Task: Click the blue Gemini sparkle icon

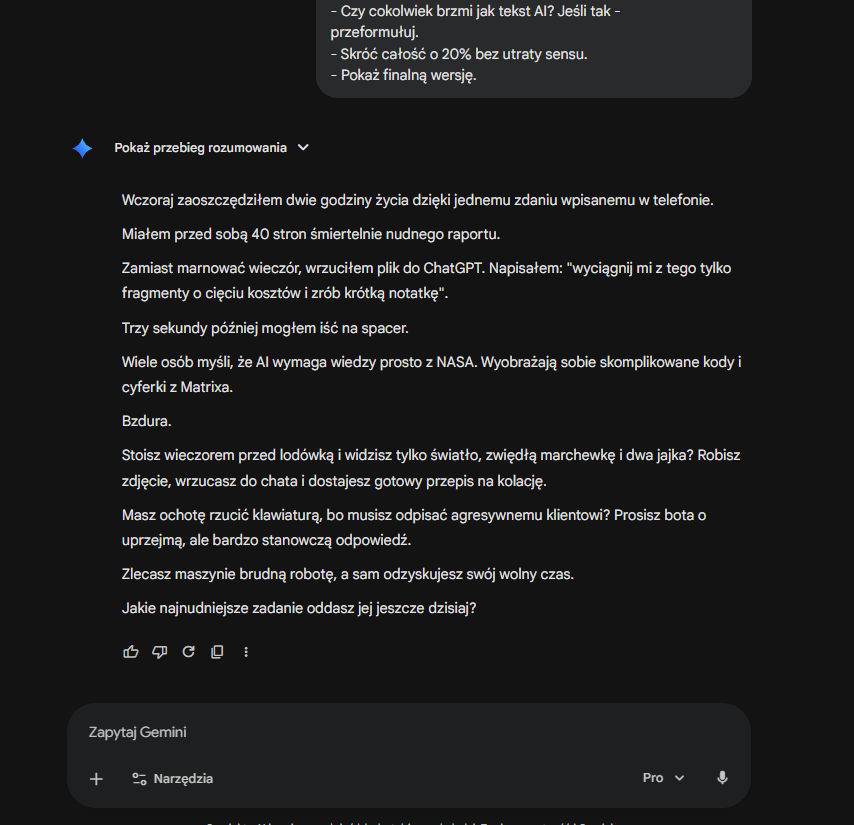Action: click(82, 148)
